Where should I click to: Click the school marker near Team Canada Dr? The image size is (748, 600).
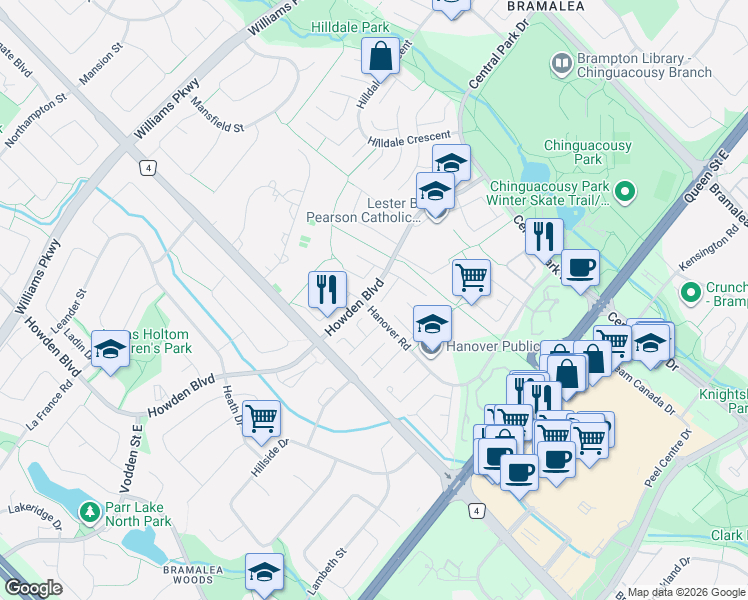point(650,342)
